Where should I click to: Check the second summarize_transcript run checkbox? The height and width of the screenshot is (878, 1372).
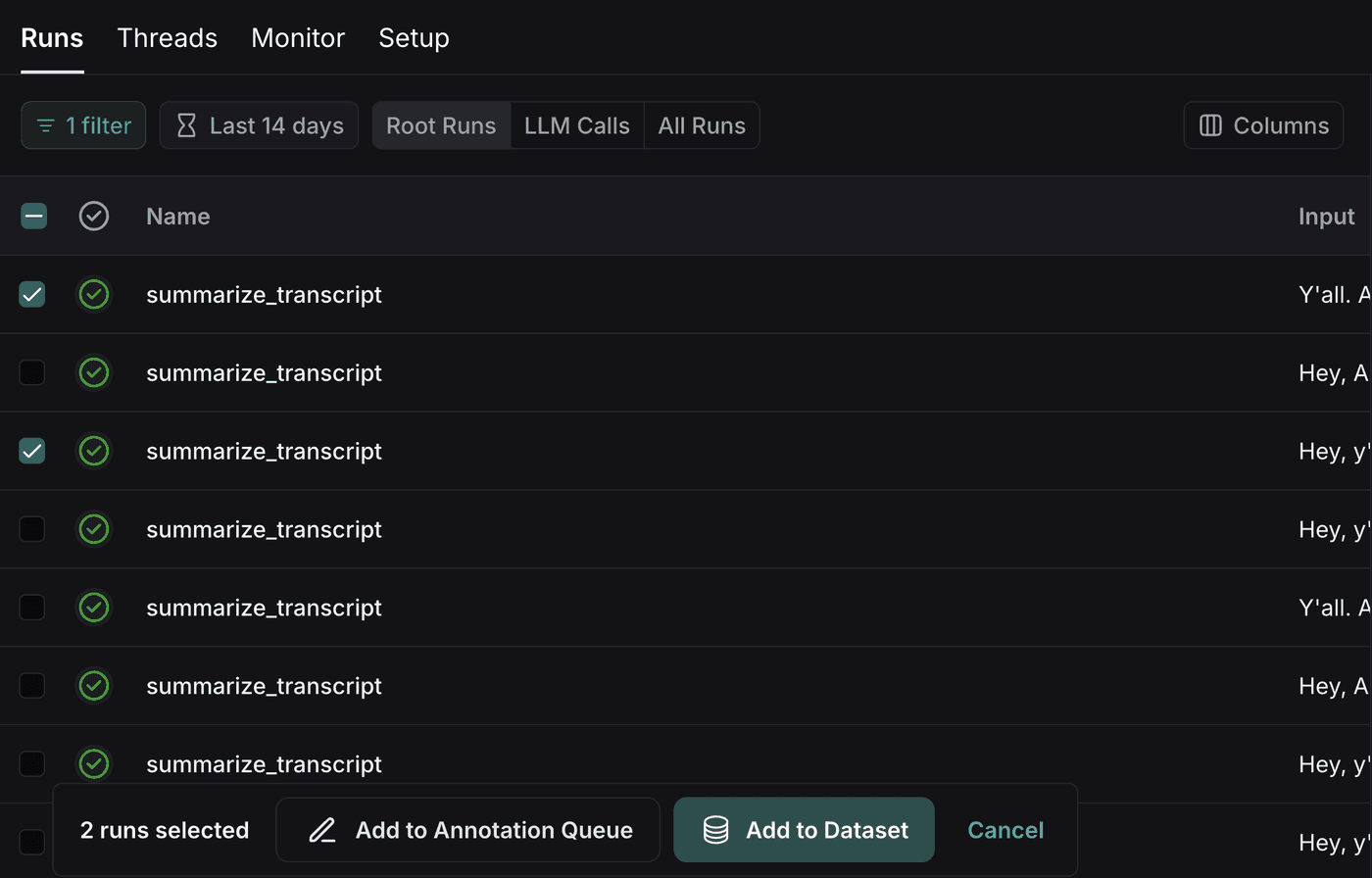pos(32,372)
